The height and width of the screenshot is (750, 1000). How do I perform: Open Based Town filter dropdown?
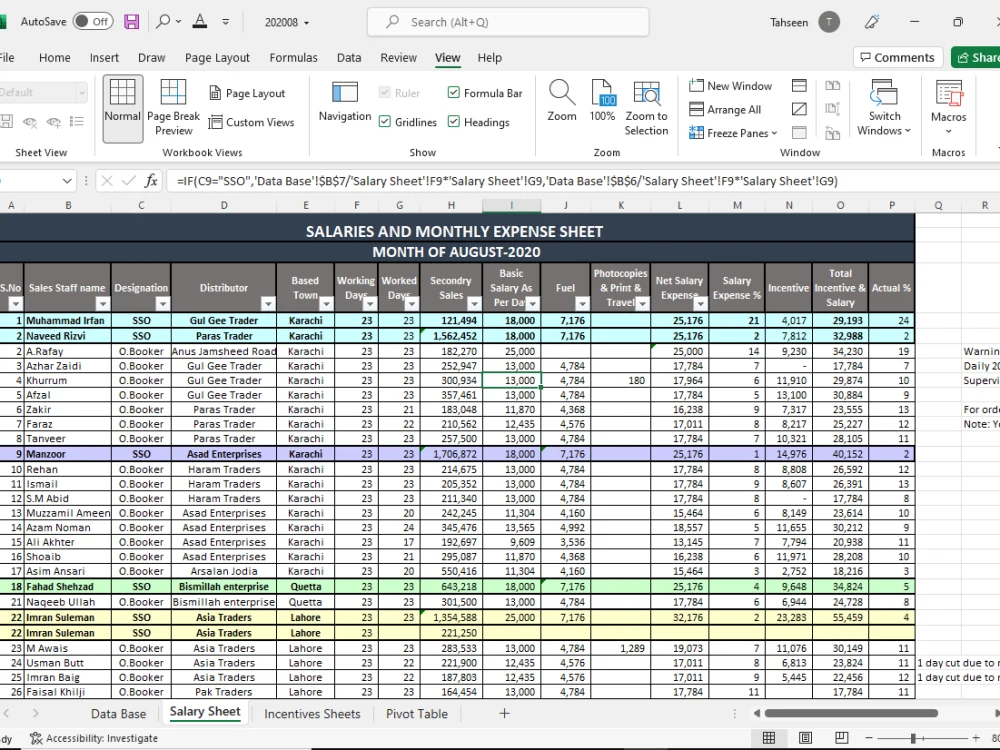pyautogui.click(x=326, y=304)
